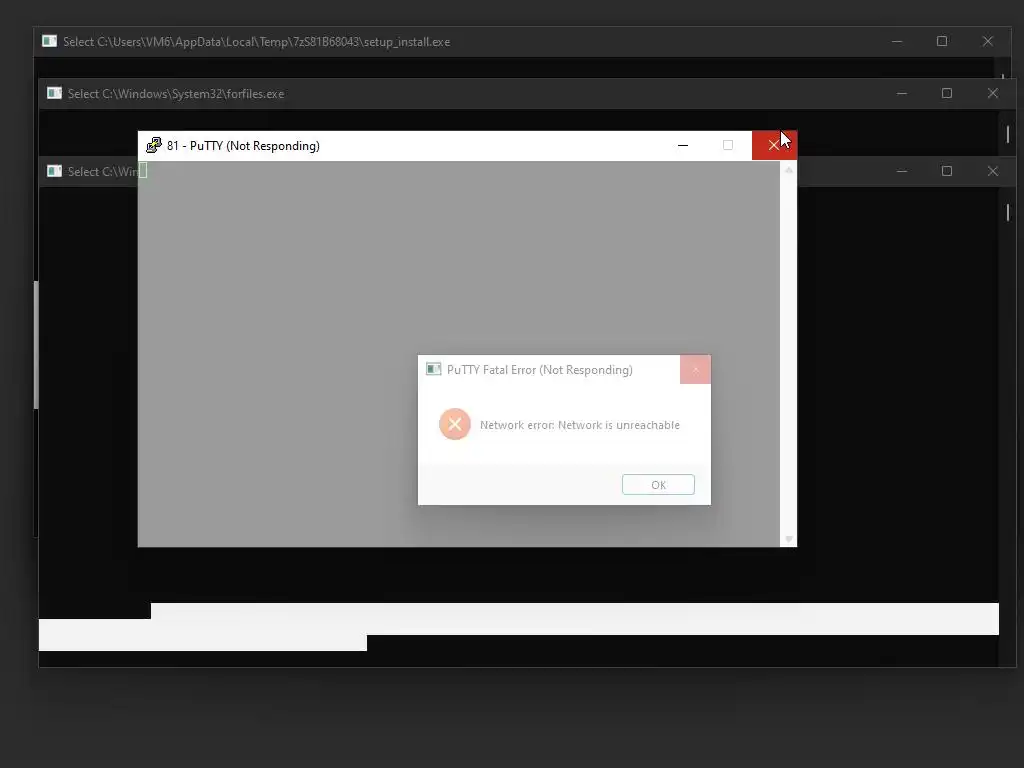The image size is (1024, 768).
Task: Close the 81 - PuTTY window
Action: pyautogui.click(x=774, y=145)
